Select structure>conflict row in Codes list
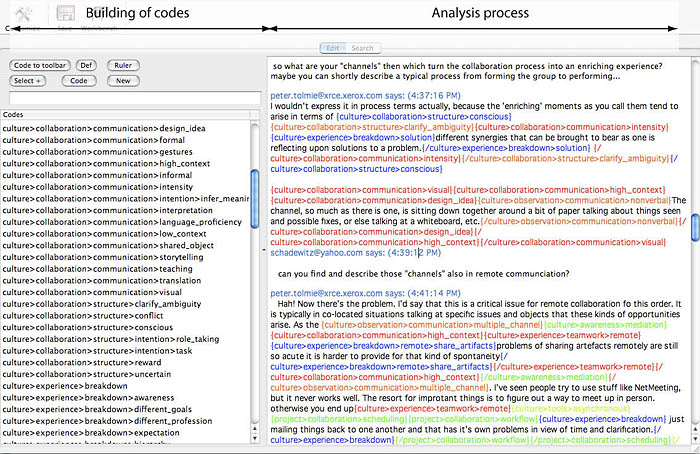Image resolution: width=700 pixels, height=454 pixels. click(x=125, y=316)
